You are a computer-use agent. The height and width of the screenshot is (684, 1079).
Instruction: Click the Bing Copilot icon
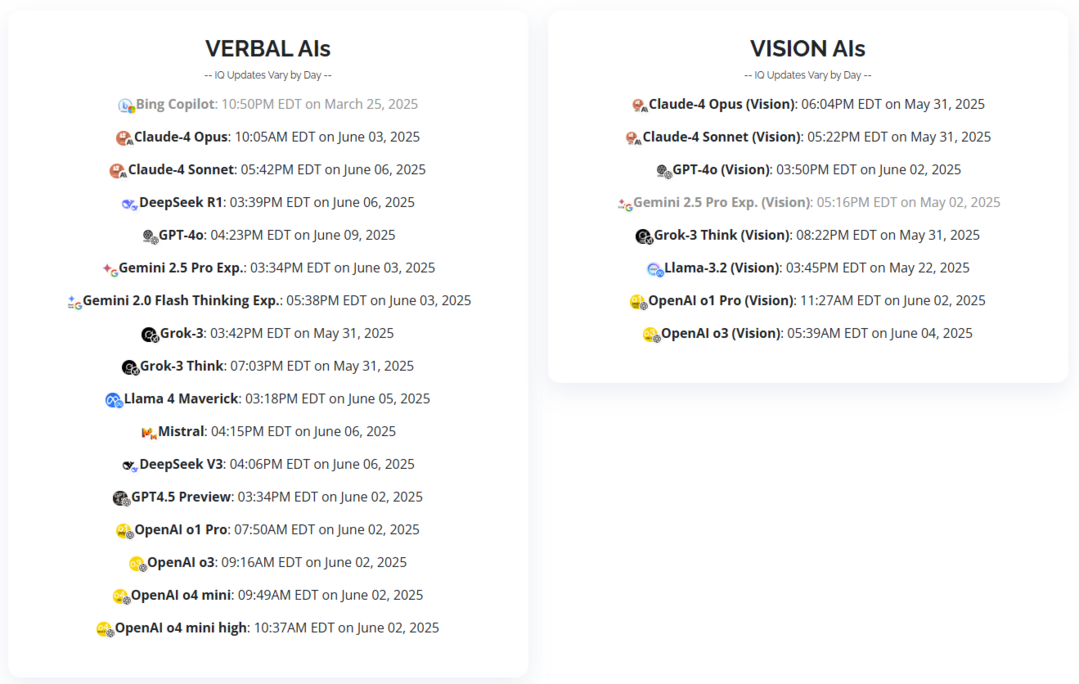click(126, 105)
